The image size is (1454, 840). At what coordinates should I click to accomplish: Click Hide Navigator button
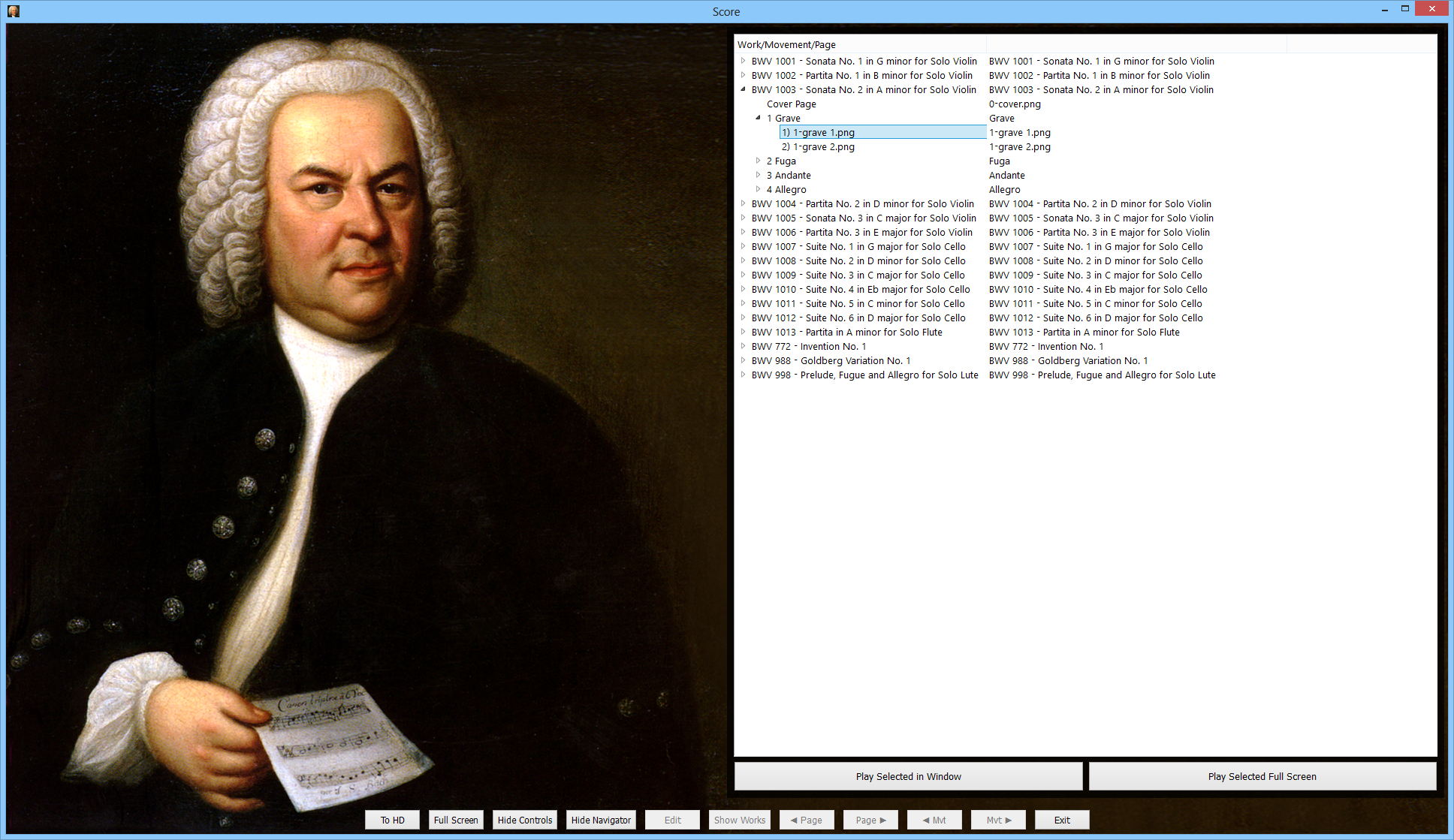tap(601, 820)
